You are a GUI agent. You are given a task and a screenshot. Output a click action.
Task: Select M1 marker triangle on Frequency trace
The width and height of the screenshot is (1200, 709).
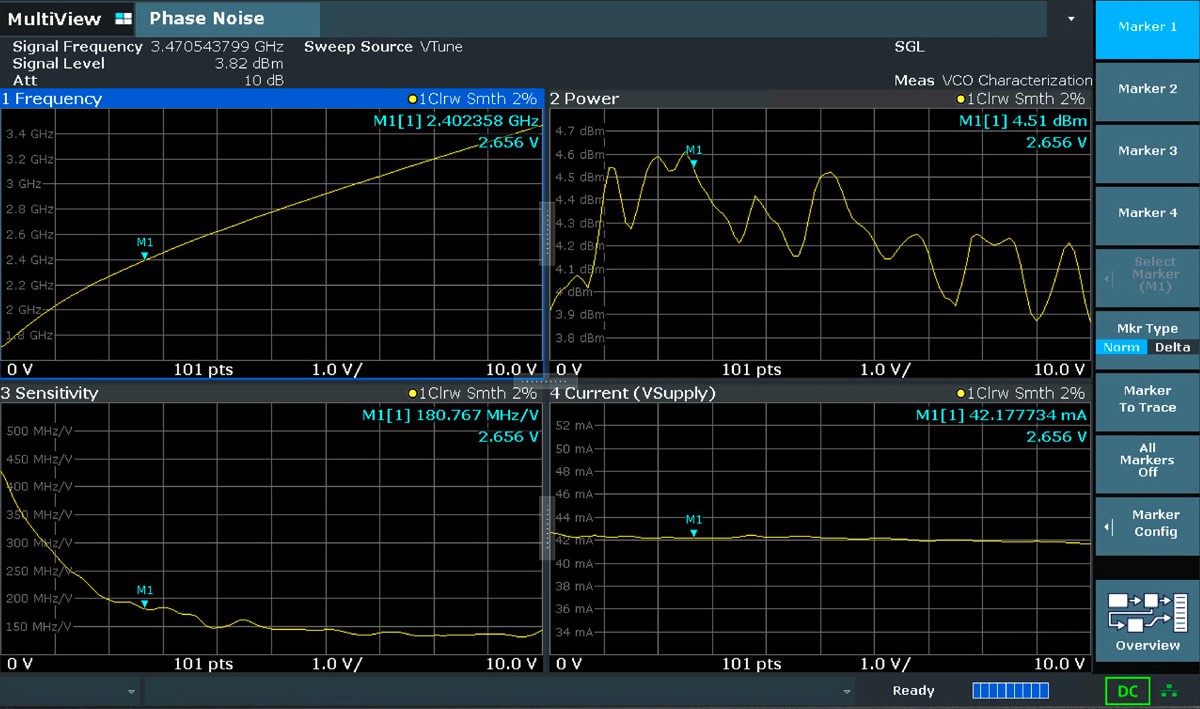coord(145,256)
